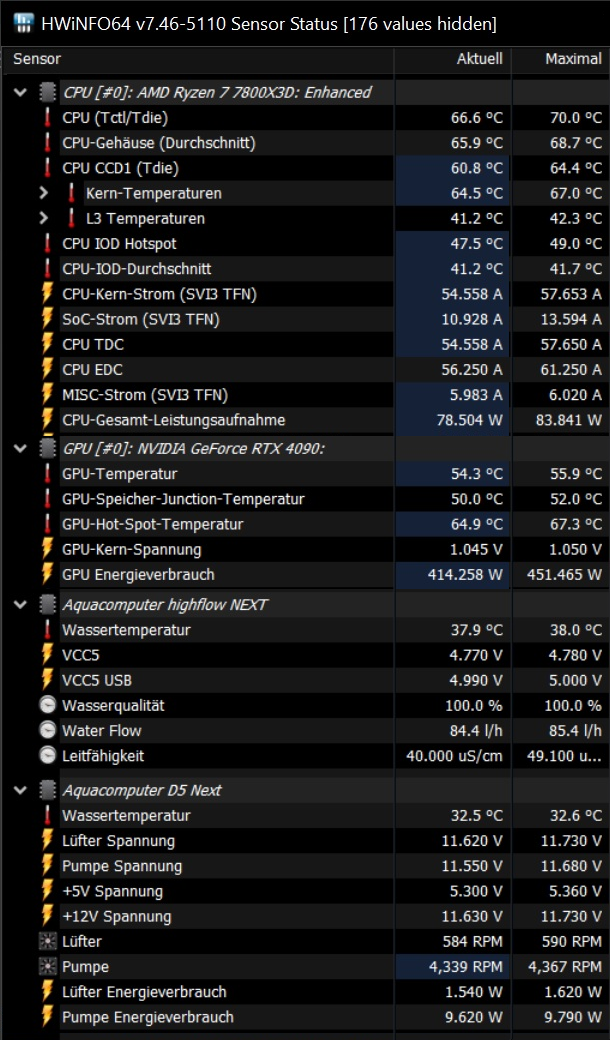Expand the L3 Temperaturen sub-rows
Screen dimensions: 610x1040
coord(44,218)
